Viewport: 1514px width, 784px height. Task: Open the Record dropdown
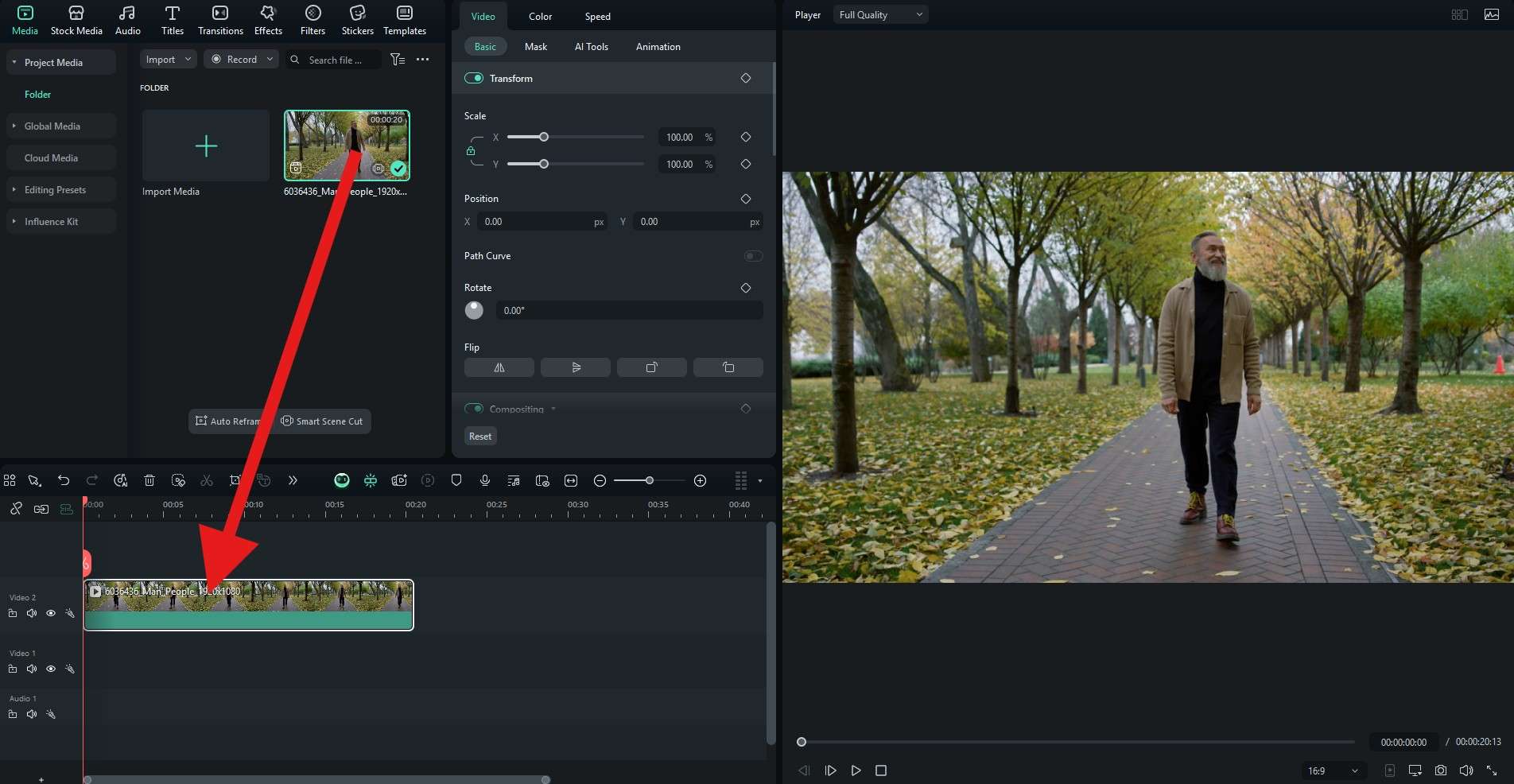(242, 60)
